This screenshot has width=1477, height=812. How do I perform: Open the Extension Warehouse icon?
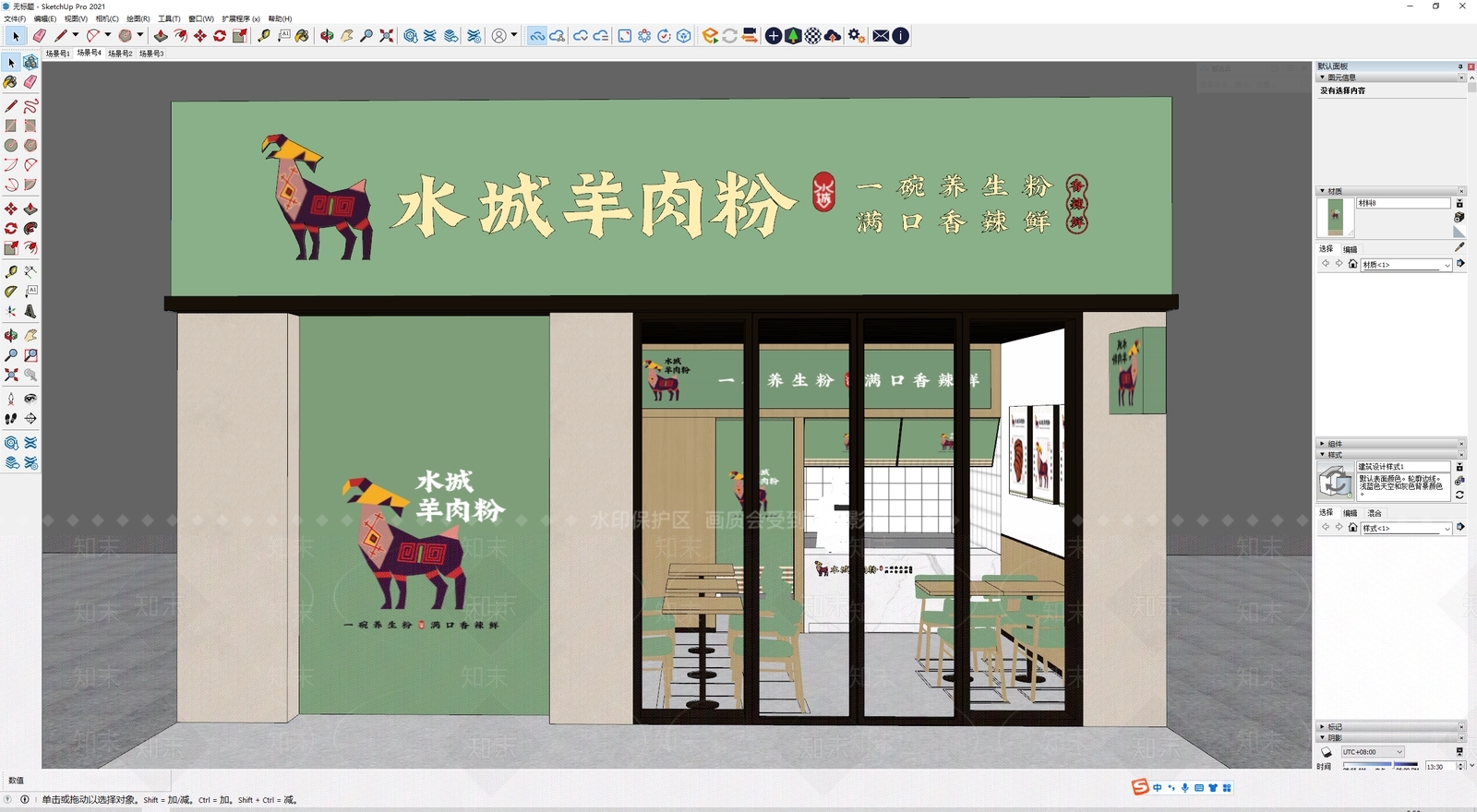click(x=430, y=36)
